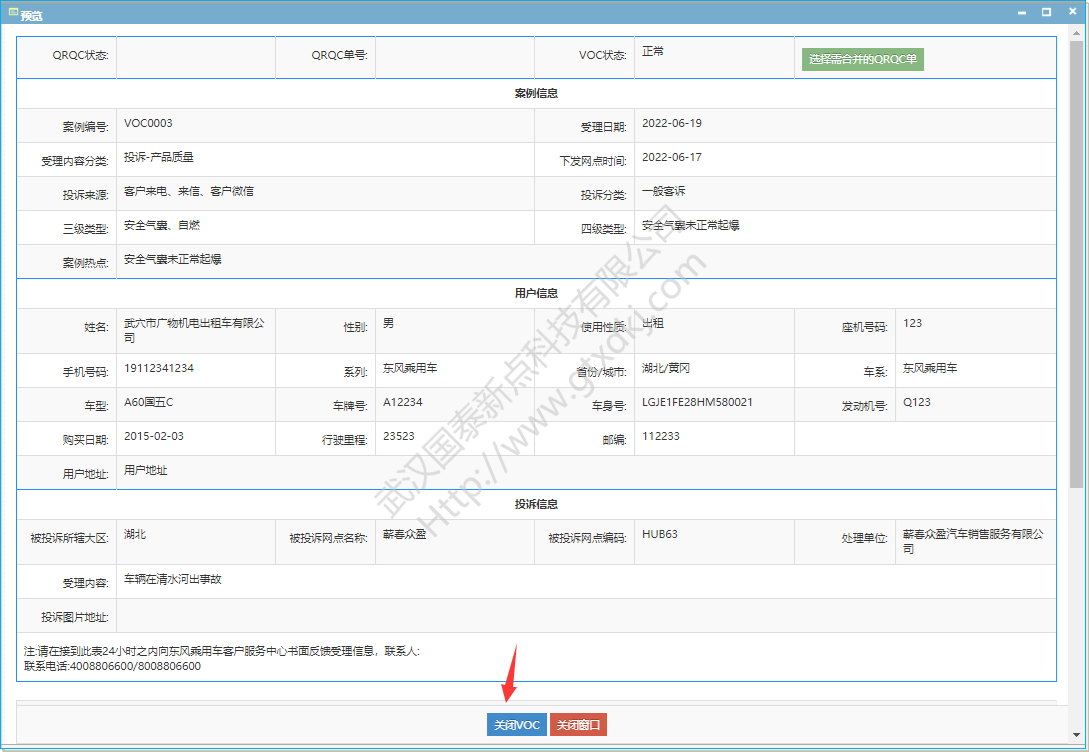Click the license plate value A12234

coord(403,403)
